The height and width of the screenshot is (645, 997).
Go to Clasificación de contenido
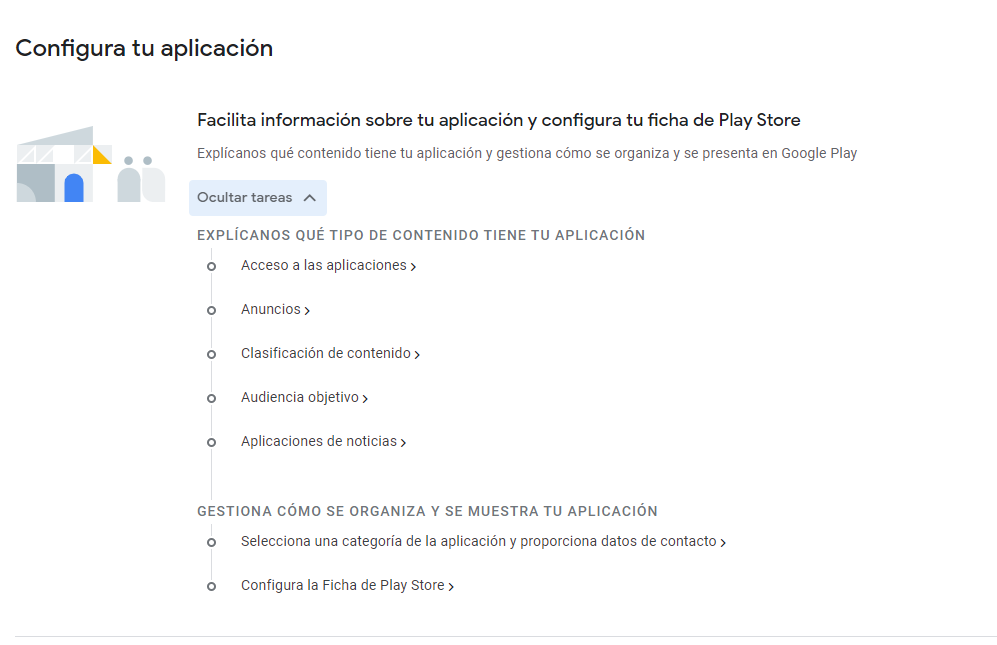[325, 354]
